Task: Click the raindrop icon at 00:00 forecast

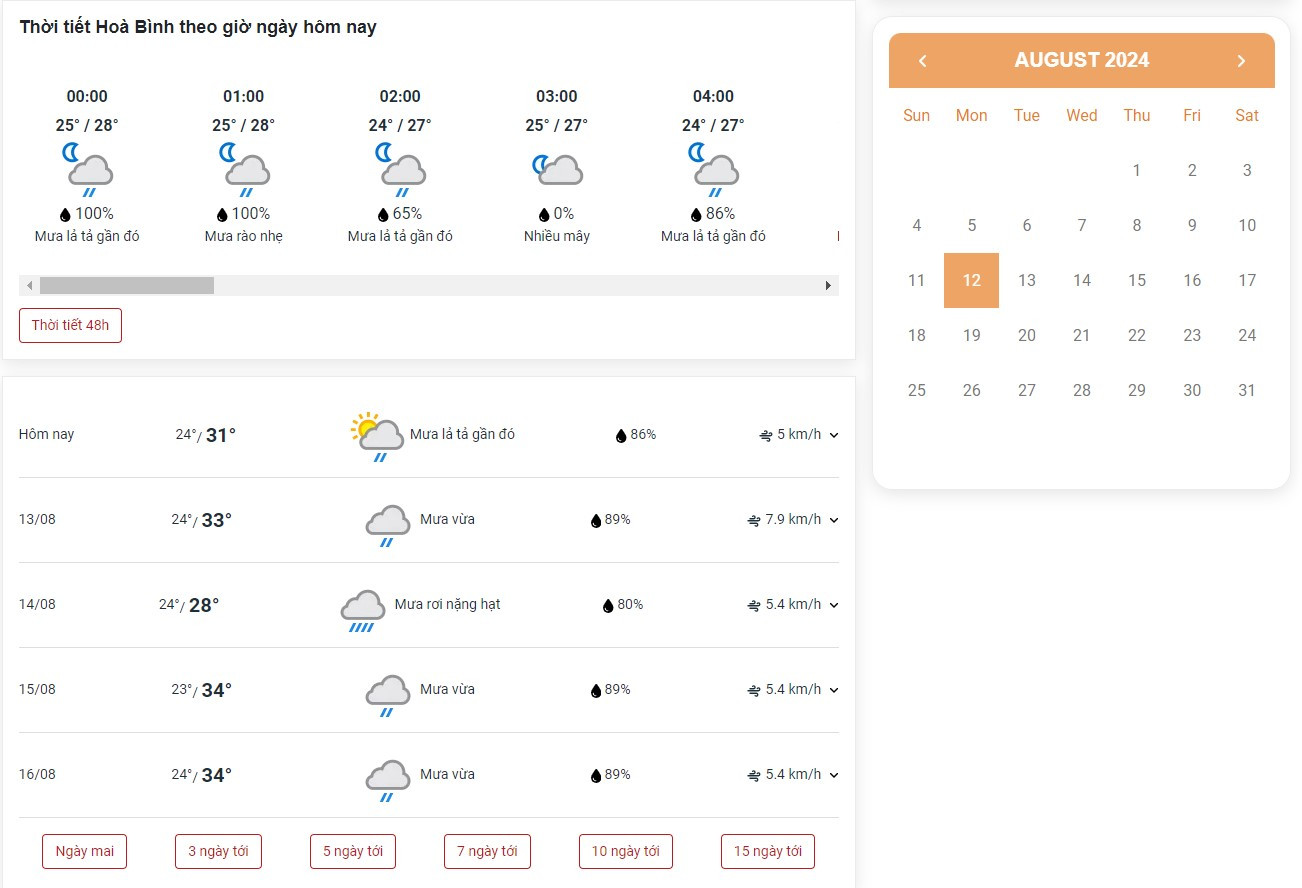Action: tap(66, 214)
